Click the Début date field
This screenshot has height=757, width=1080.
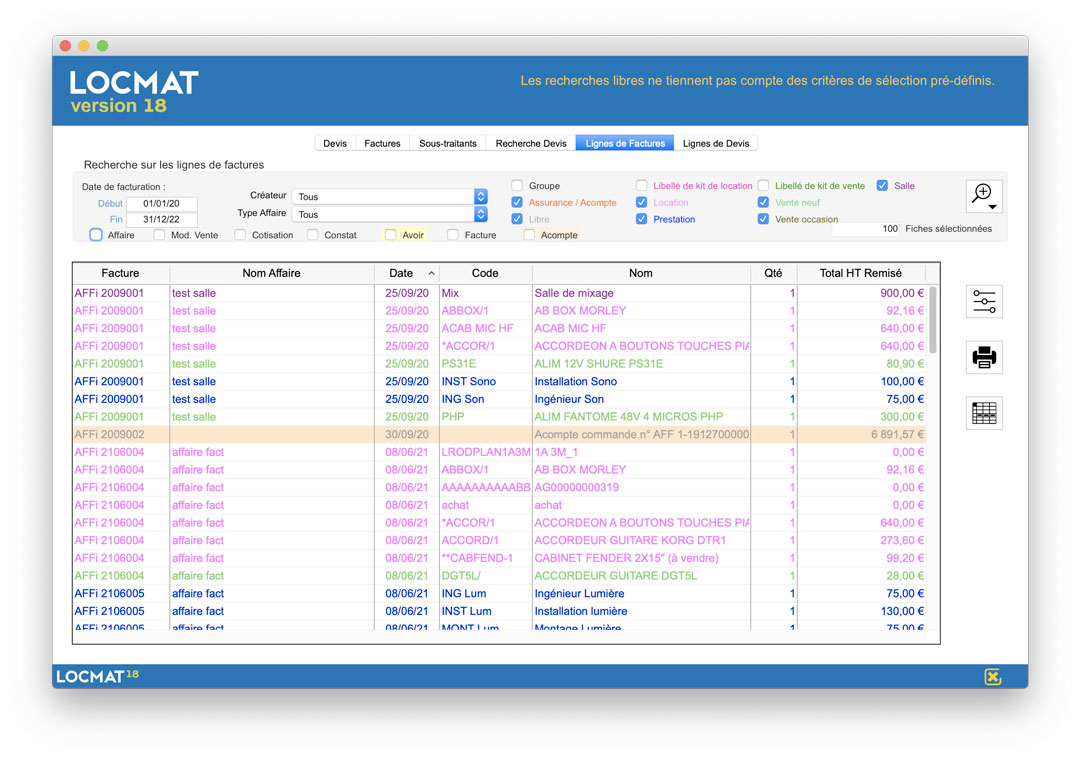(161, 203)
